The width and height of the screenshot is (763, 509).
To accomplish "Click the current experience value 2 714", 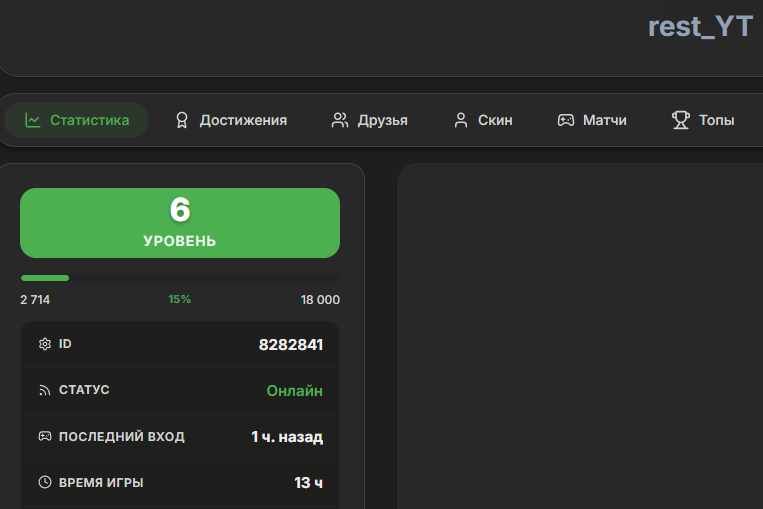I will (x=35, y=300).
